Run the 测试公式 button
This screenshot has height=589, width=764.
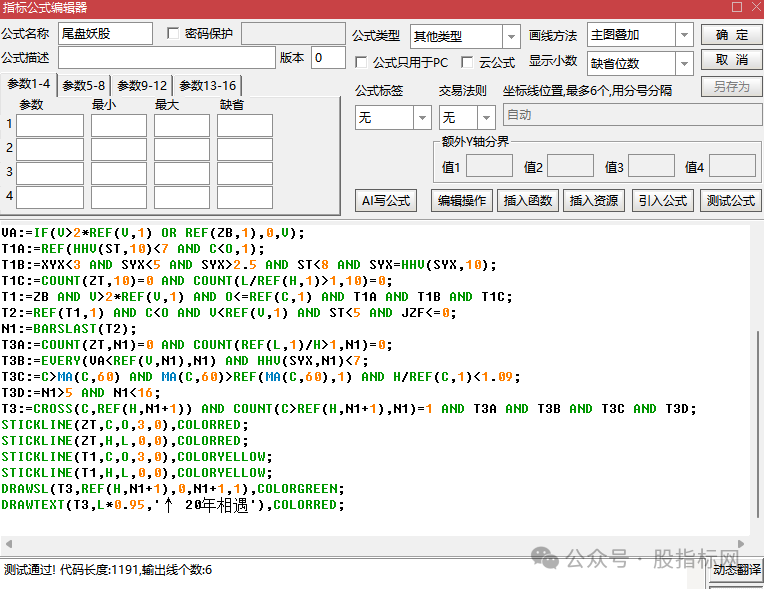coord(731,201)
